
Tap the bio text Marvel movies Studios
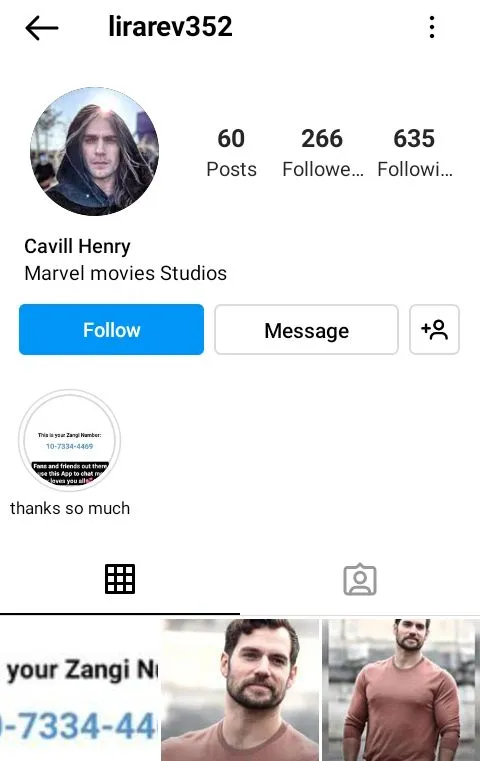pos(125,273)
